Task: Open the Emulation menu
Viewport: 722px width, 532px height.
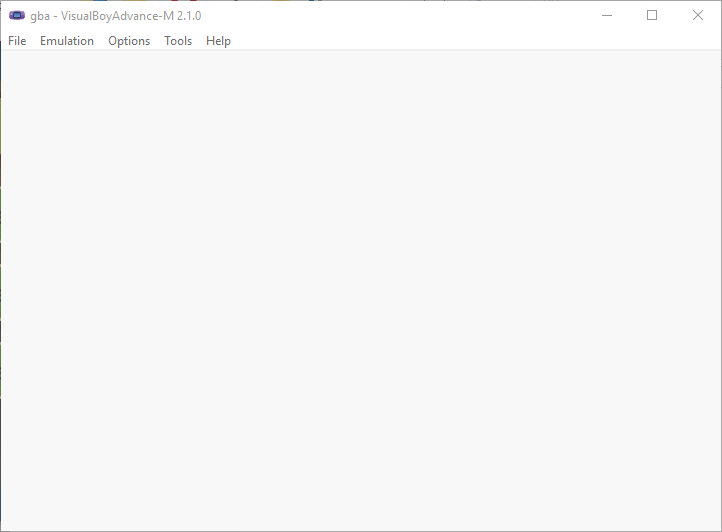Action: pyautogui.click(x=67, y=41)
